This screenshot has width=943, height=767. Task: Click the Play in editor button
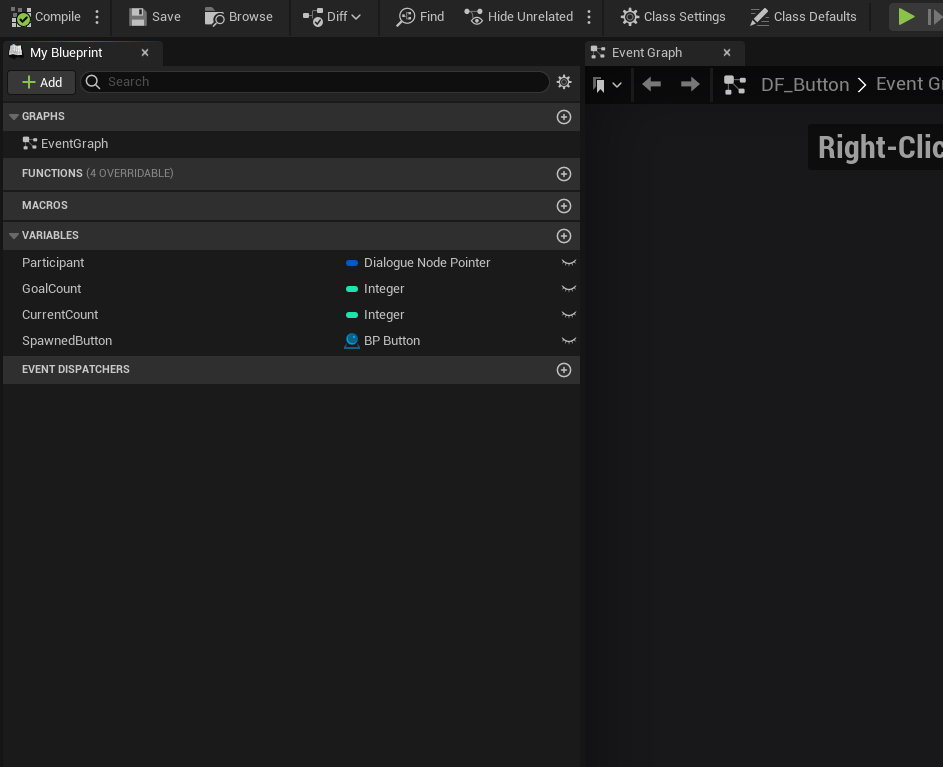906,17
